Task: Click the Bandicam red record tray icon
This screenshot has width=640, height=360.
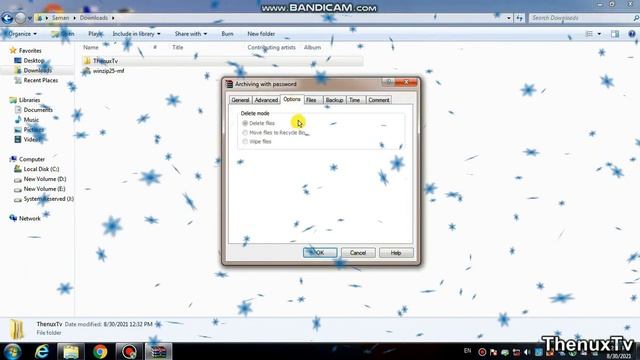Action: (482, 352)
